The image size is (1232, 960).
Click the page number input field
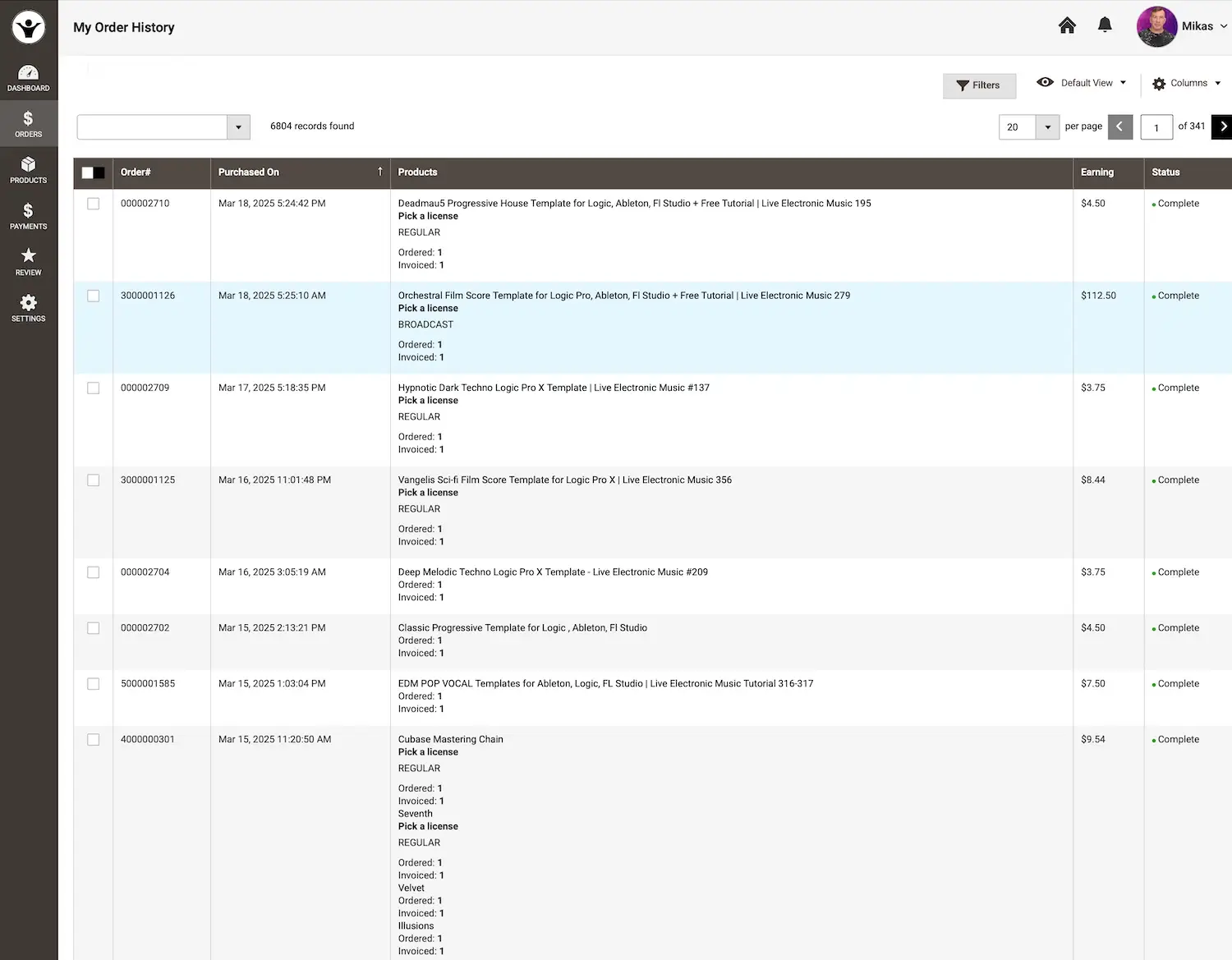[x=1156, y=127]
